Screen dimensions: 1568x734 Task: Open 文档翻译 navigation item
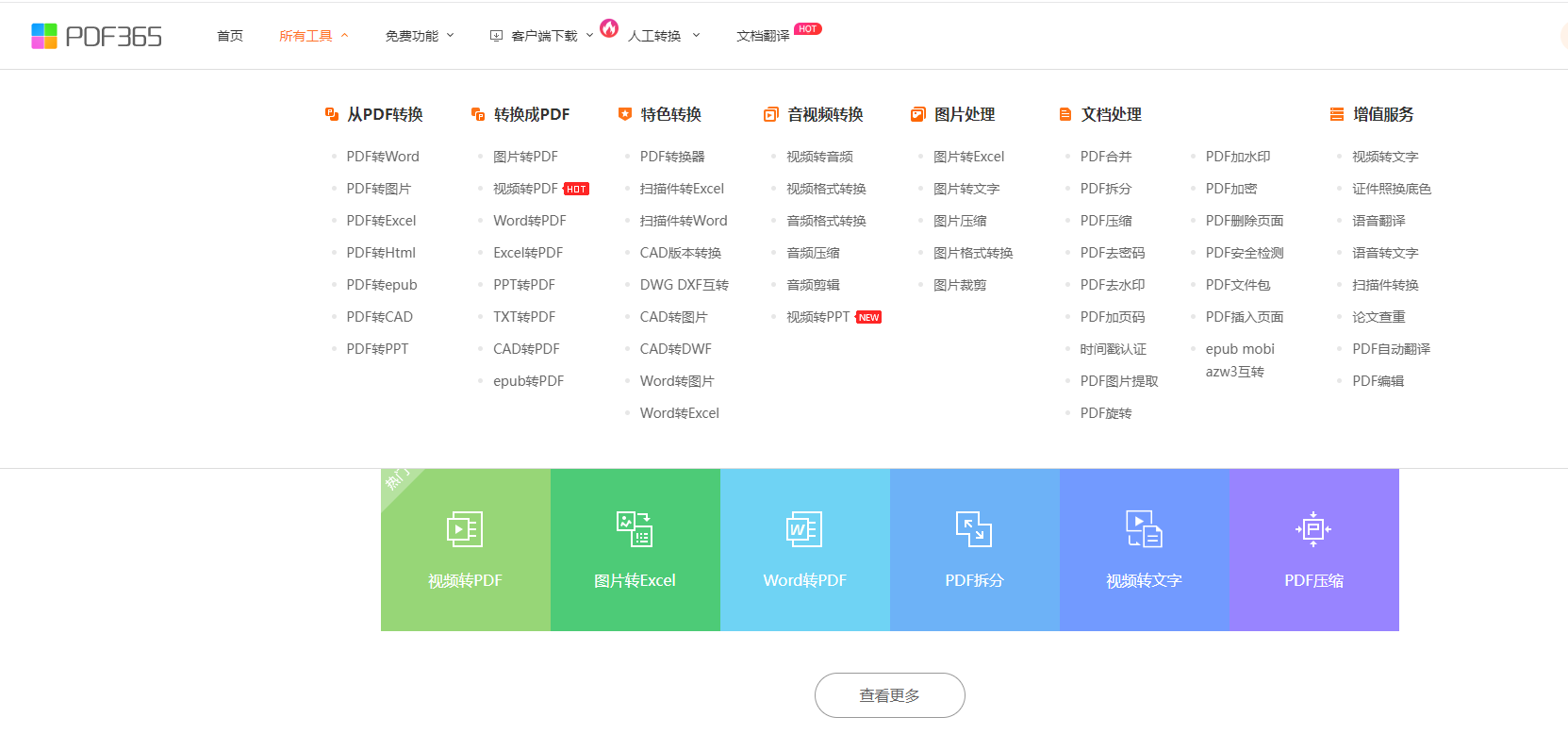(763, 36)
